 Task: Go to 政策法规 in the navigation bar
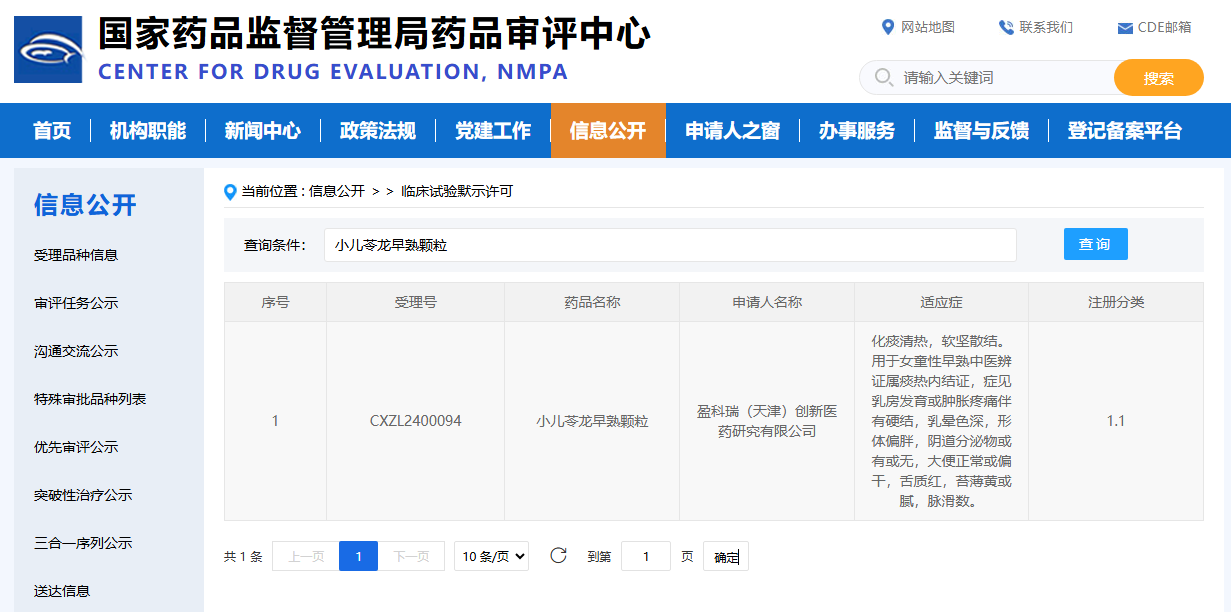pos(378,131)
